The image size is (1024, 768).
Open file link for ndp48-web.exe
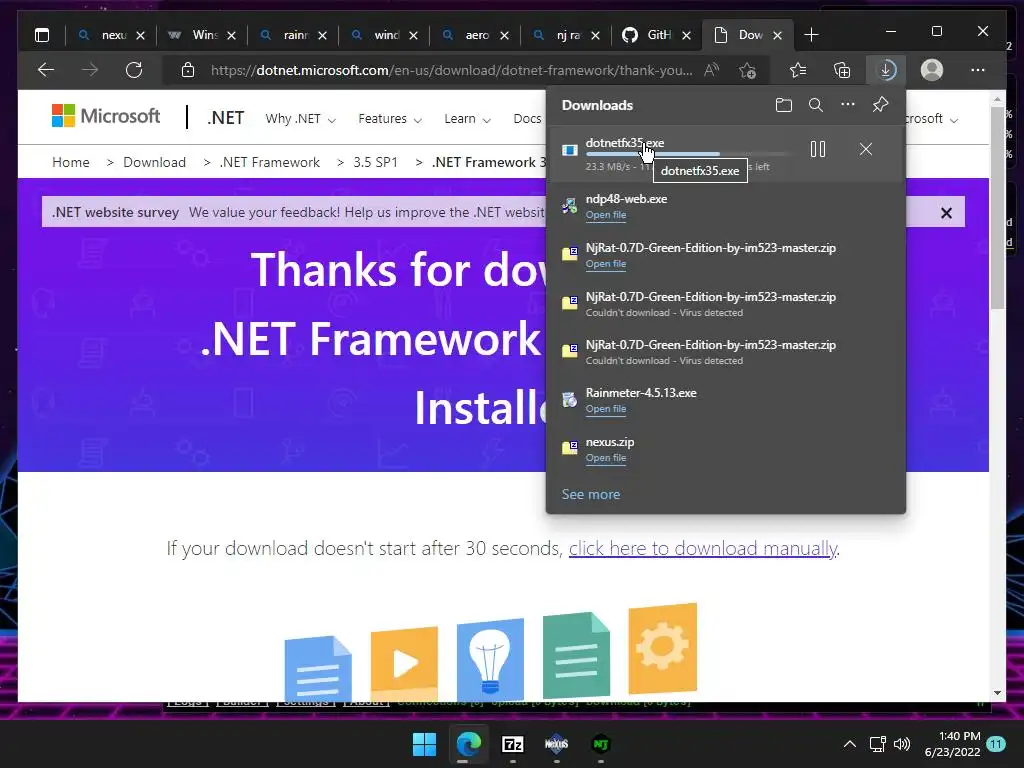605,215
